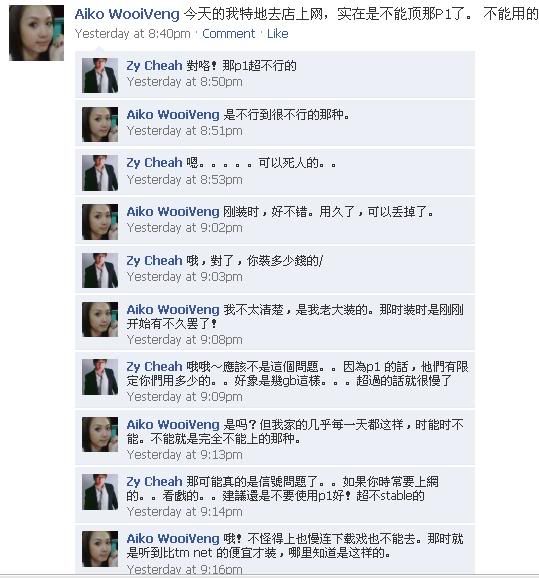Open Zy Cheah name on 9:03pm comment

(x=154, y=261)
